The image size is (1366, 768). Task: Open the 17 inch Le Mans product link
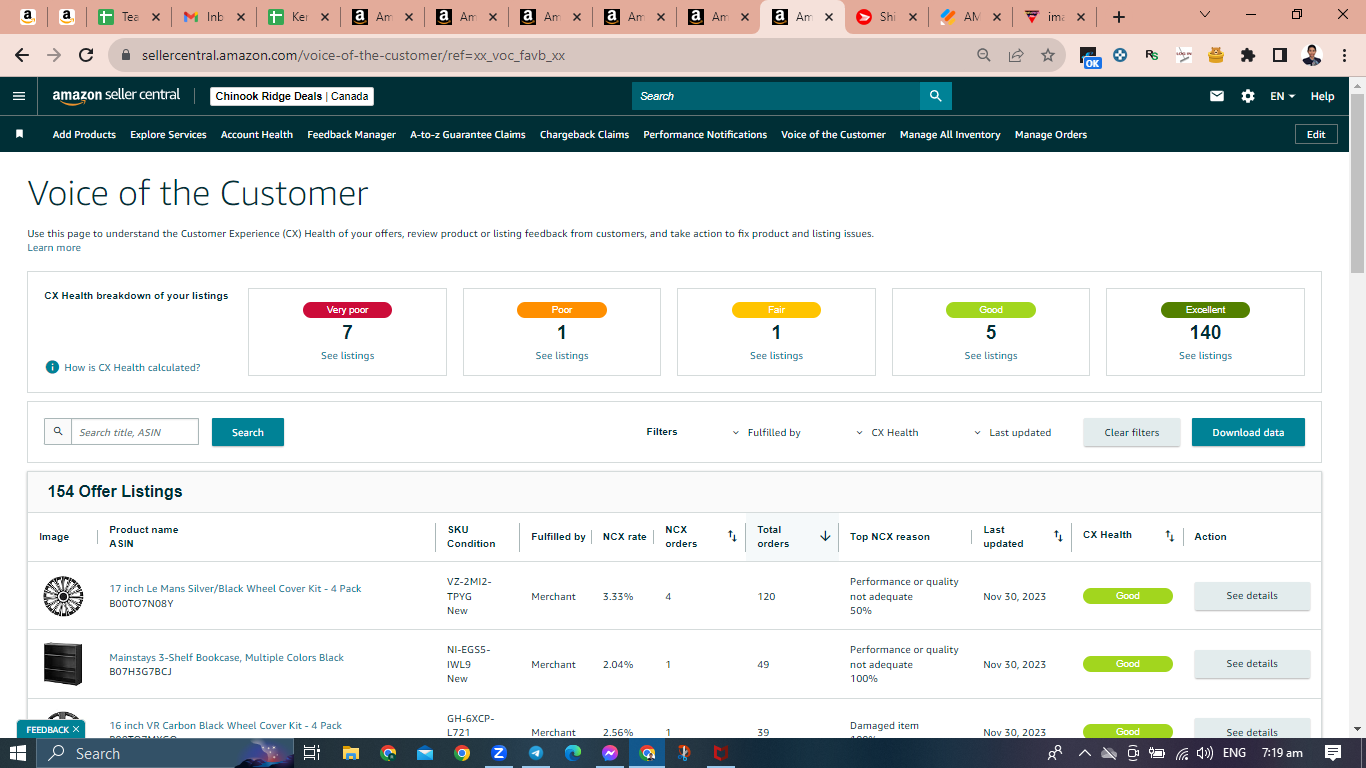tap(235, 588)
